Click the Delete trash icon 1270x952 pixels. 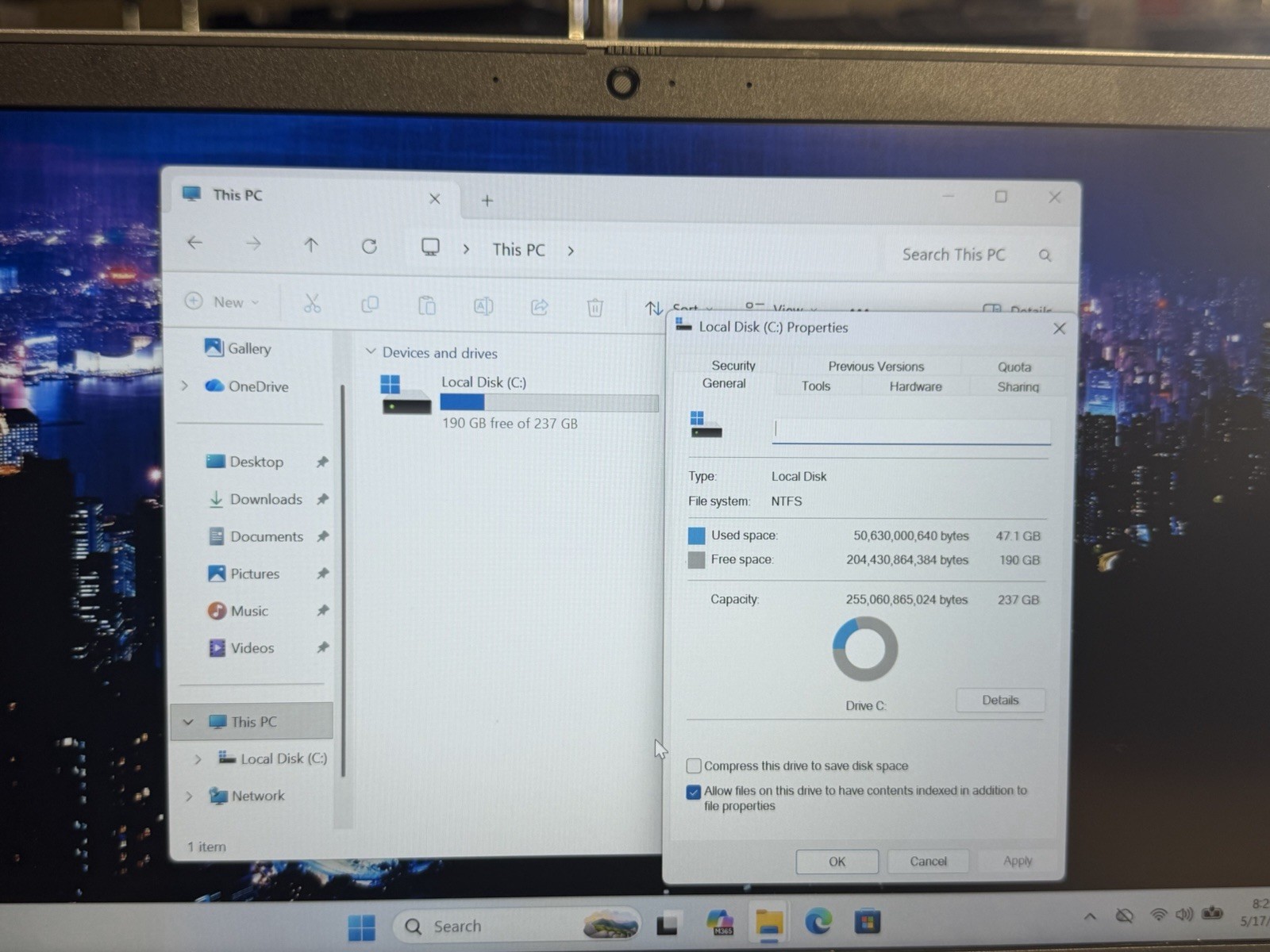[595, 307]
